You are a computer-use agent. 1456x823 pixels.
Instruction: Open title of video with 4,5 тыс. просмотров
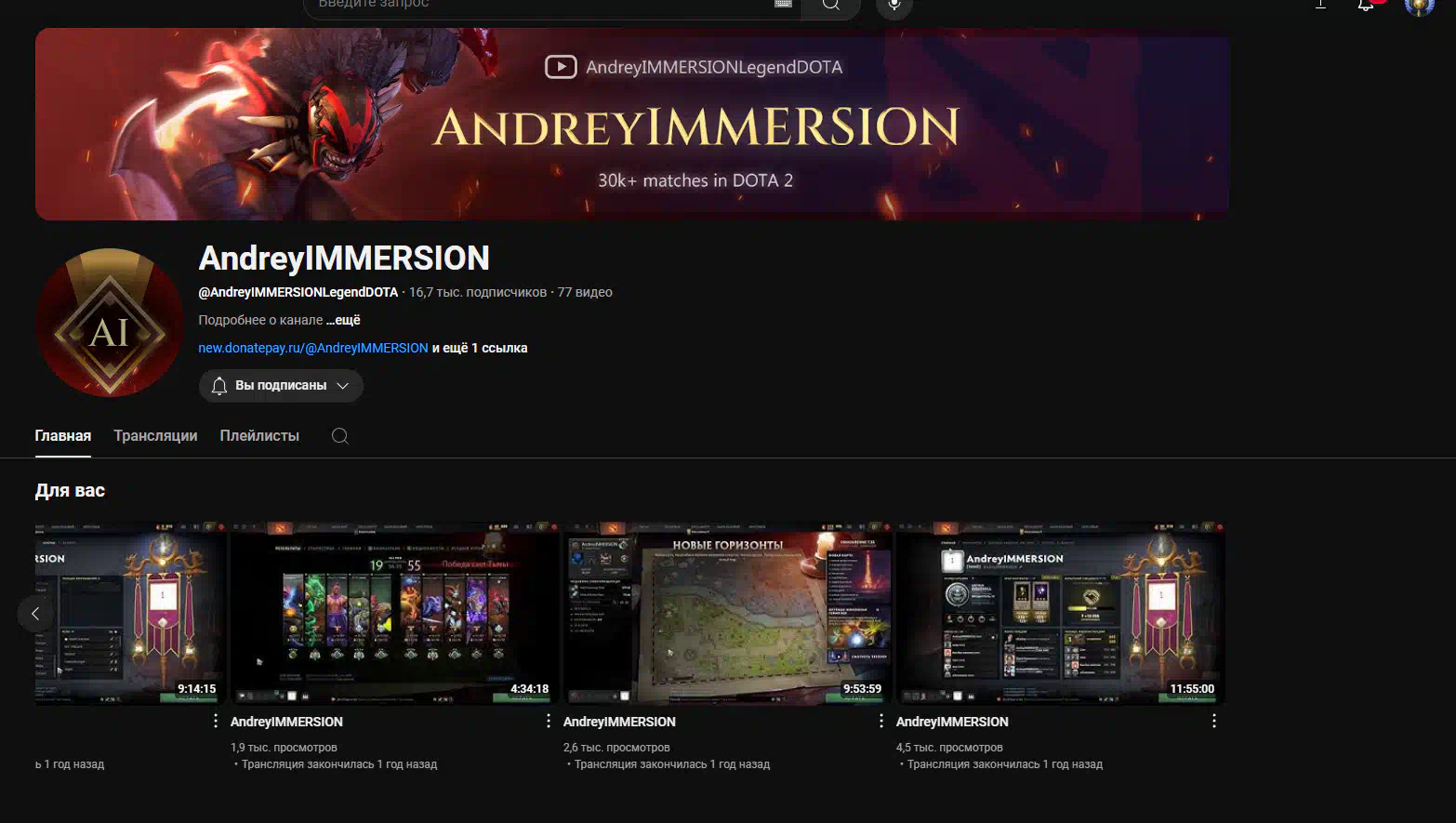pos(952,722)
